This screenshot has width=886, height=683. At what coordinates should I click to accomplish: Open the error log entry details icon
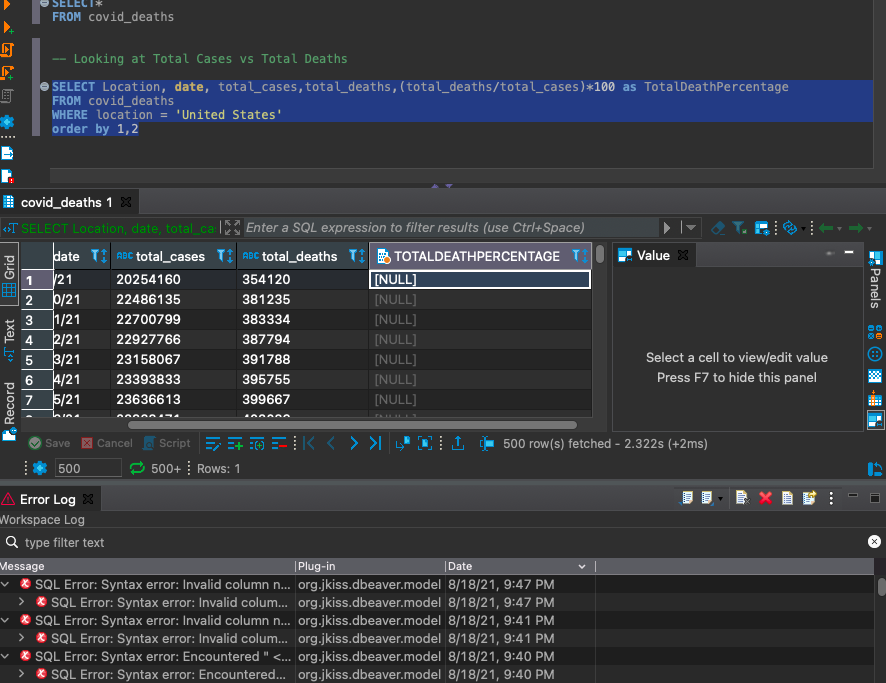coord(787,498)
